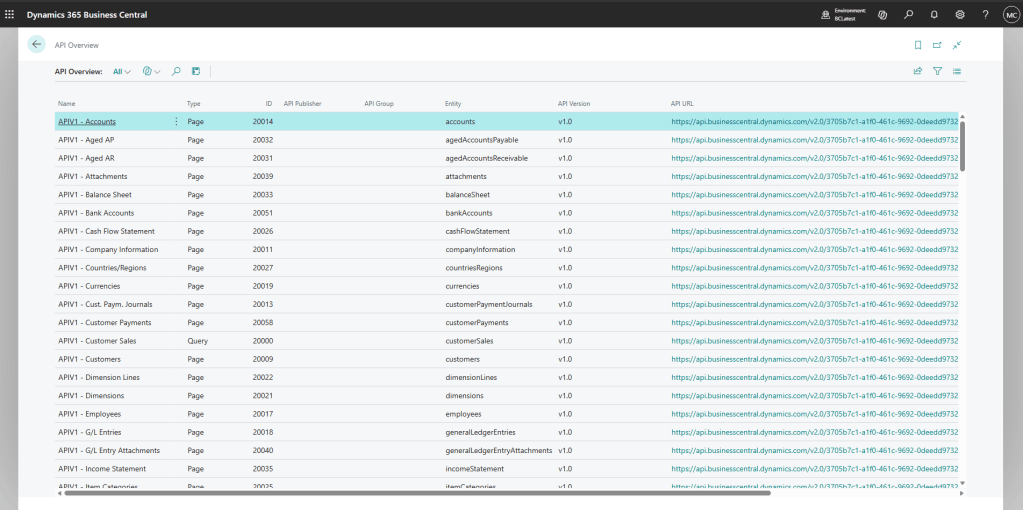Select APIV1 - Currencies
This screenshot has width=1023, height=510.
[x=89, y=286]
